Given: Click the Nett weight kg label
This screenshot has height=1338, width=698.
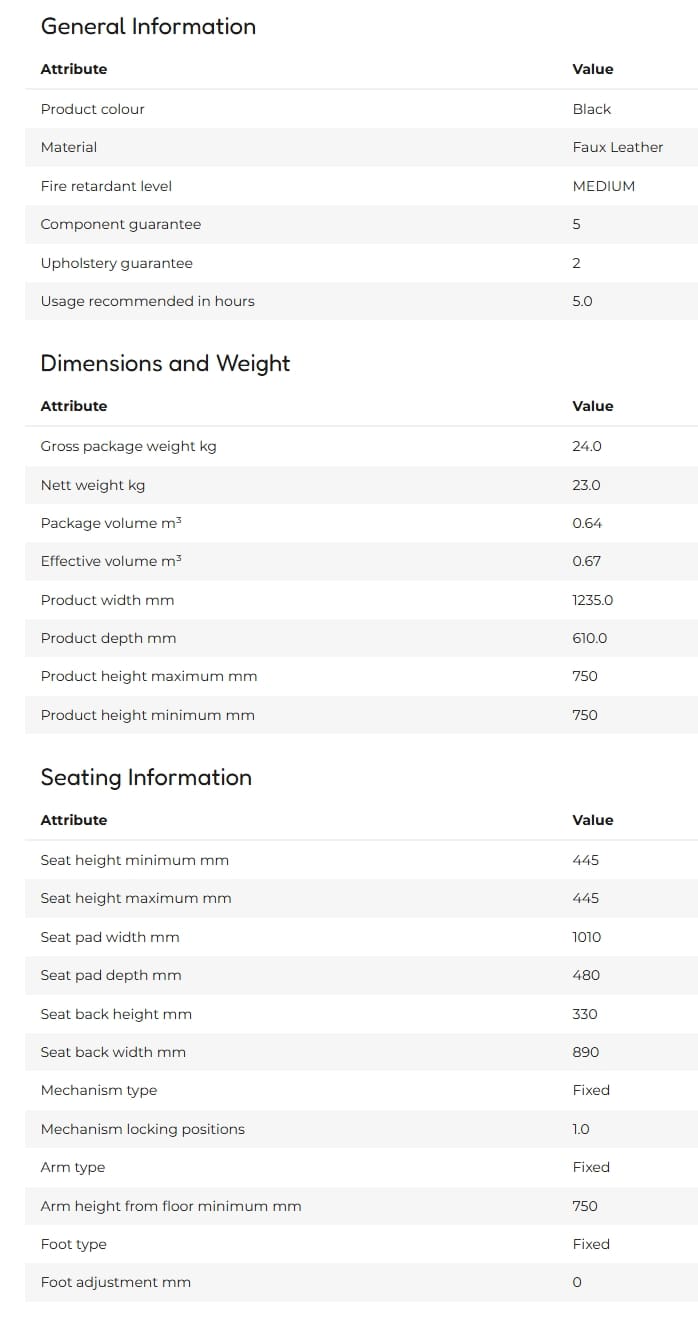Looking at the screenshot, I should point(93,485).
